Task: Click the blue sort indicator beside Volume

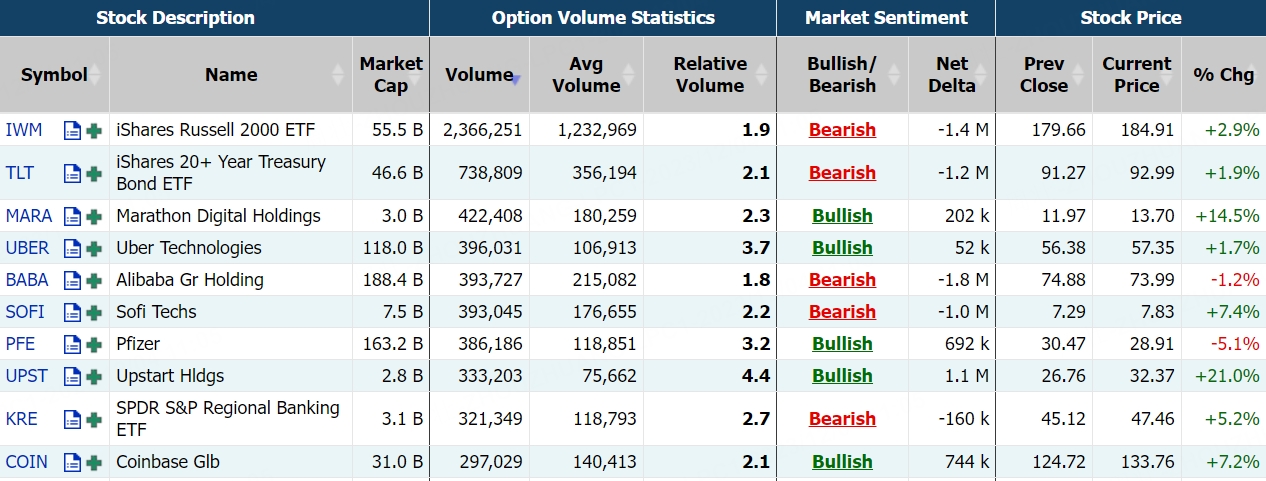Action: [x=516, y=78]
